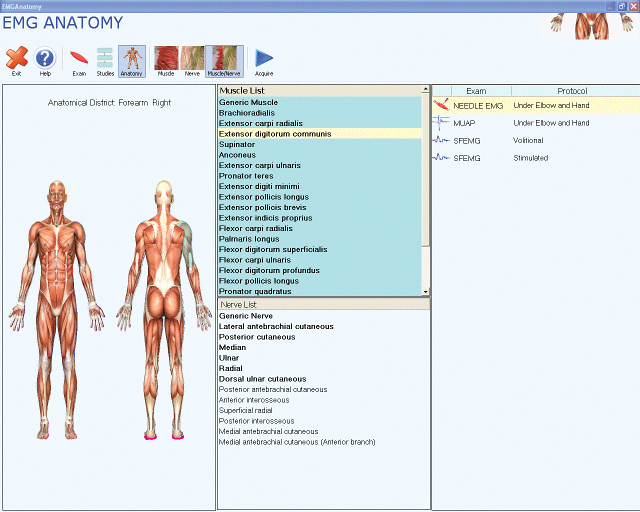The height and width of the screenshot is (512, 640).
Task: Select the Exam toolbar icon
Action: [x=79, y=61]
